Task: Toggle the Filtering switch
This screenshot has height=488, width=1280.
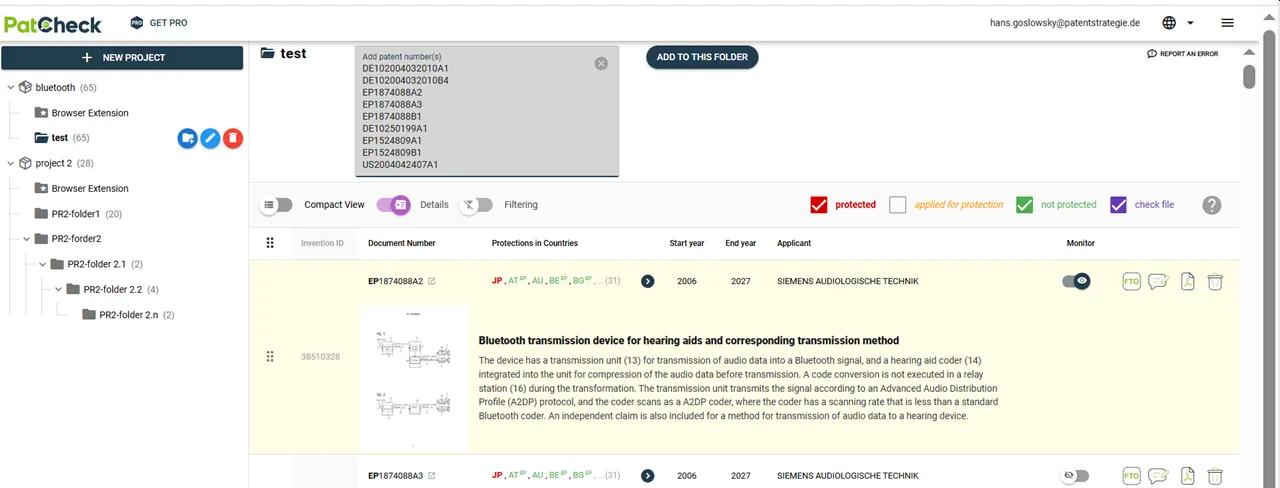Action: coord(477,205)
